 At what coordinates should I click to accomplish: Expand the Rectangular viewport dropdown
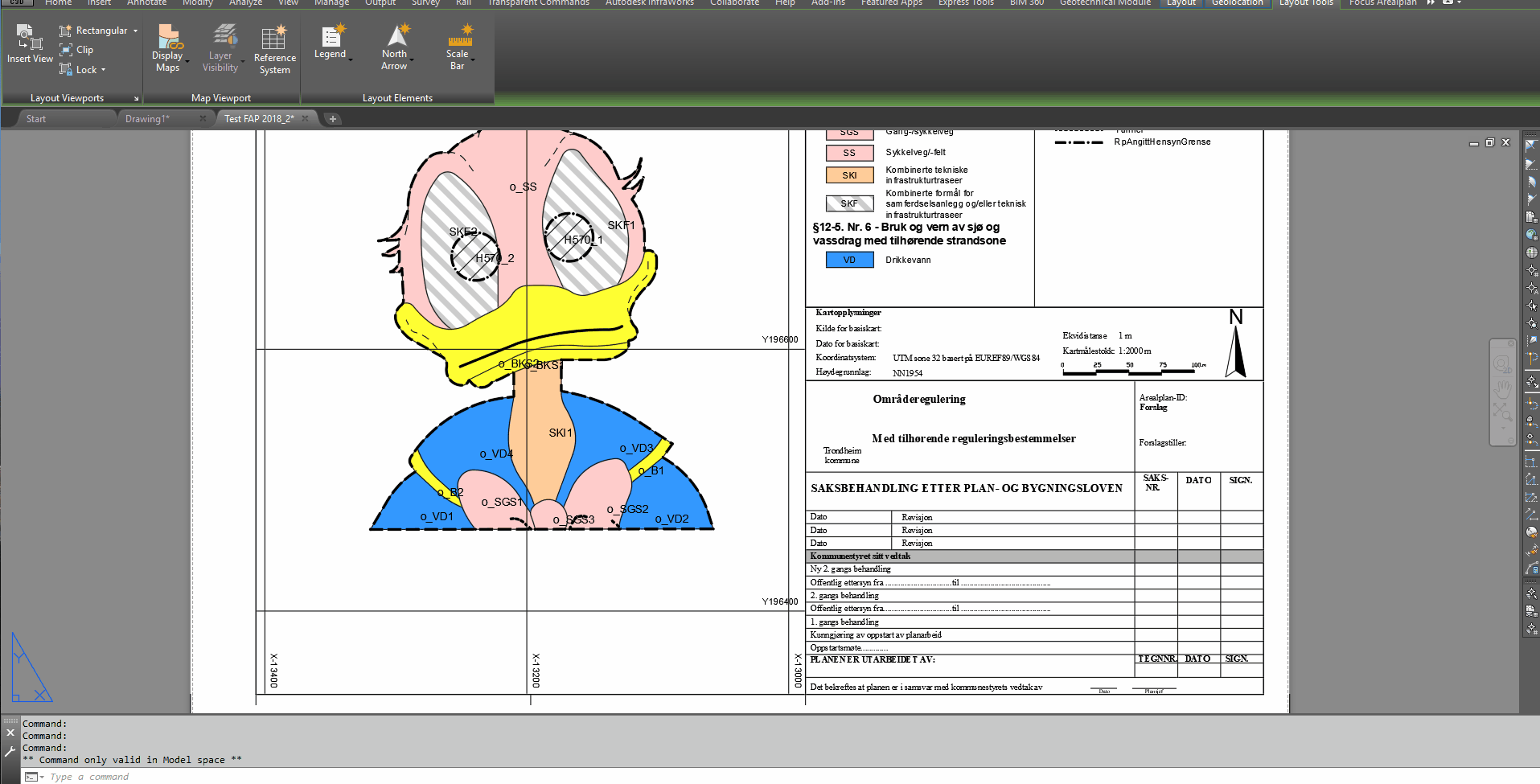(135, 31)
